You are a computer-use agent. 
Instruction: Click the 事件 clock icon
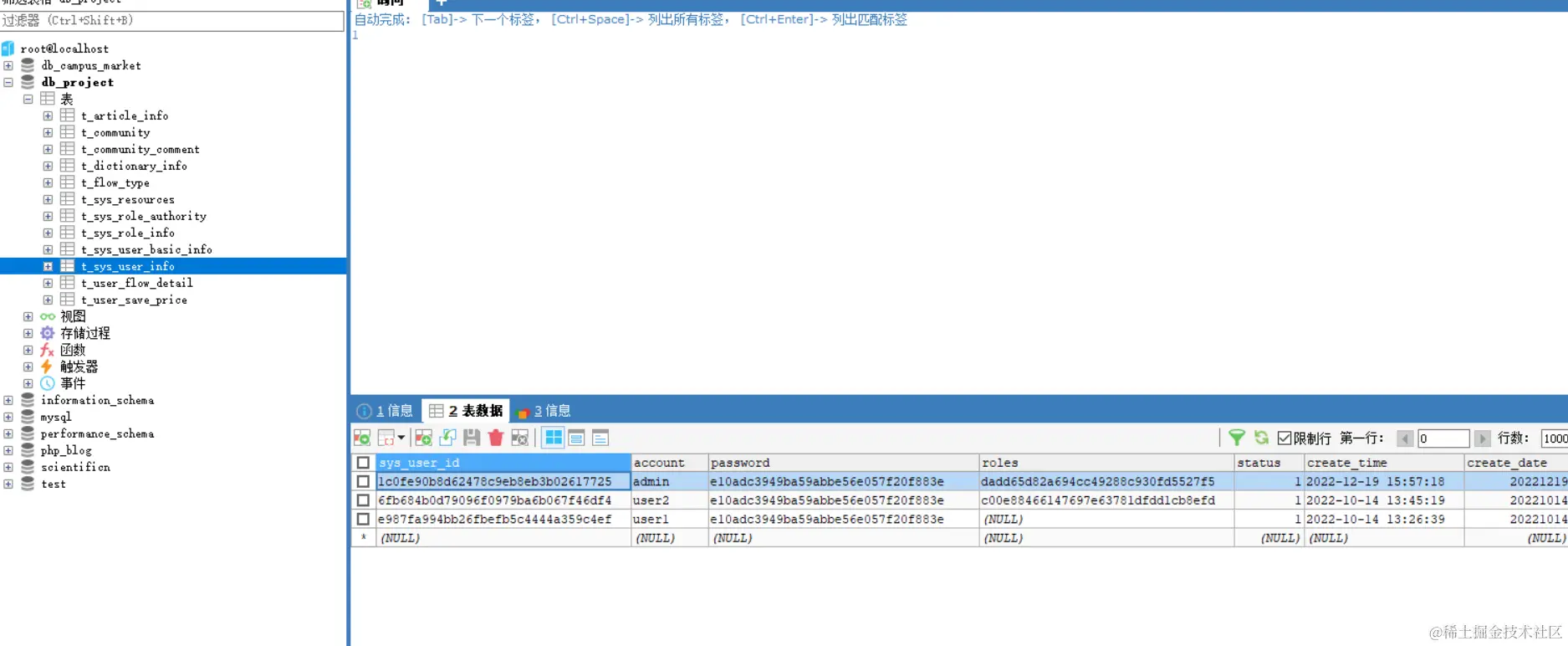pos(48,383)
